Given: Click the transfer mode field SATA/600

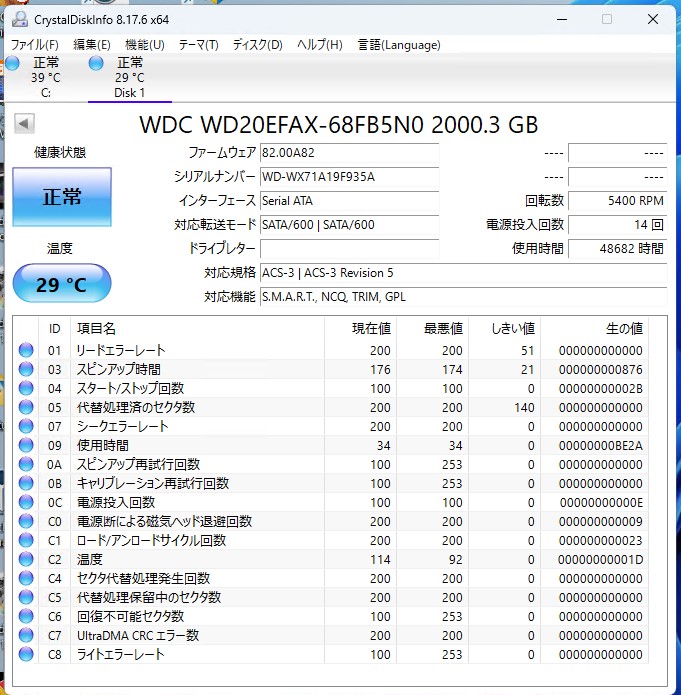Looking at the screenshot, I should [x=349, y=225].
